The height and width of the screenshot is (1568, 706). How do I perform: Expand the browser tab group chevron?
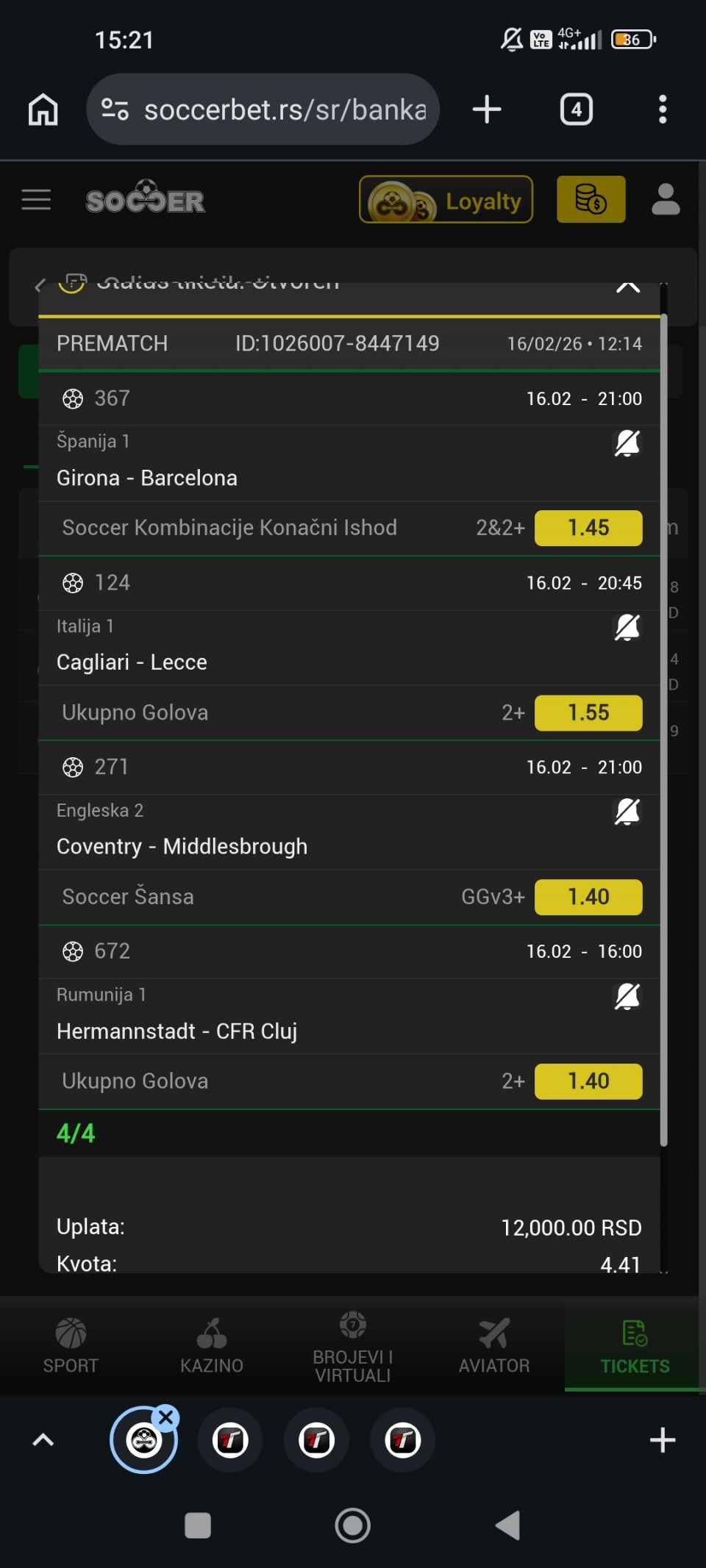(43, 1440)
